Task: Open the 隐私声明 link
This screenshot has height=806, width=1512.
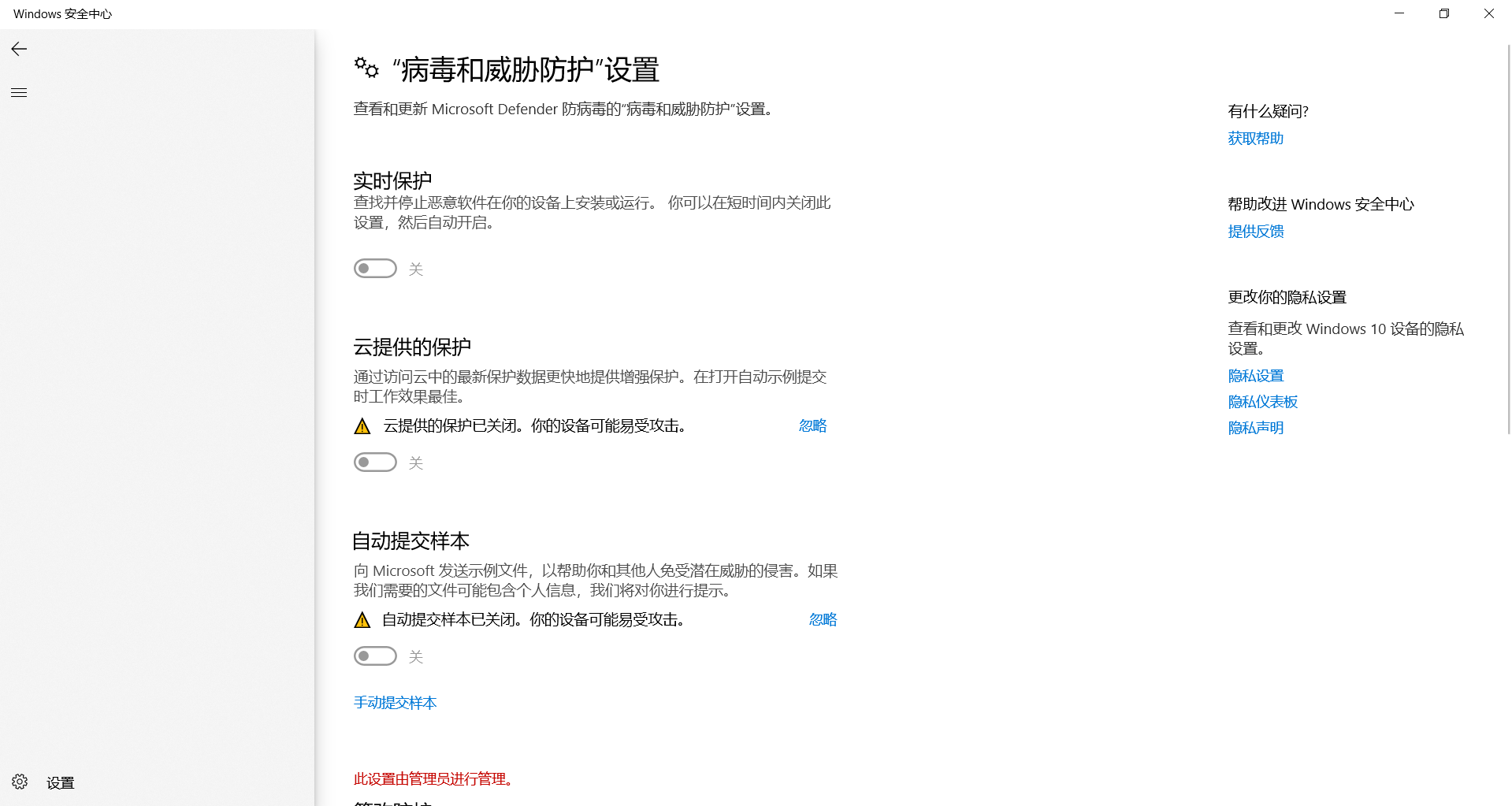Action: click(x=1256, y=428)
